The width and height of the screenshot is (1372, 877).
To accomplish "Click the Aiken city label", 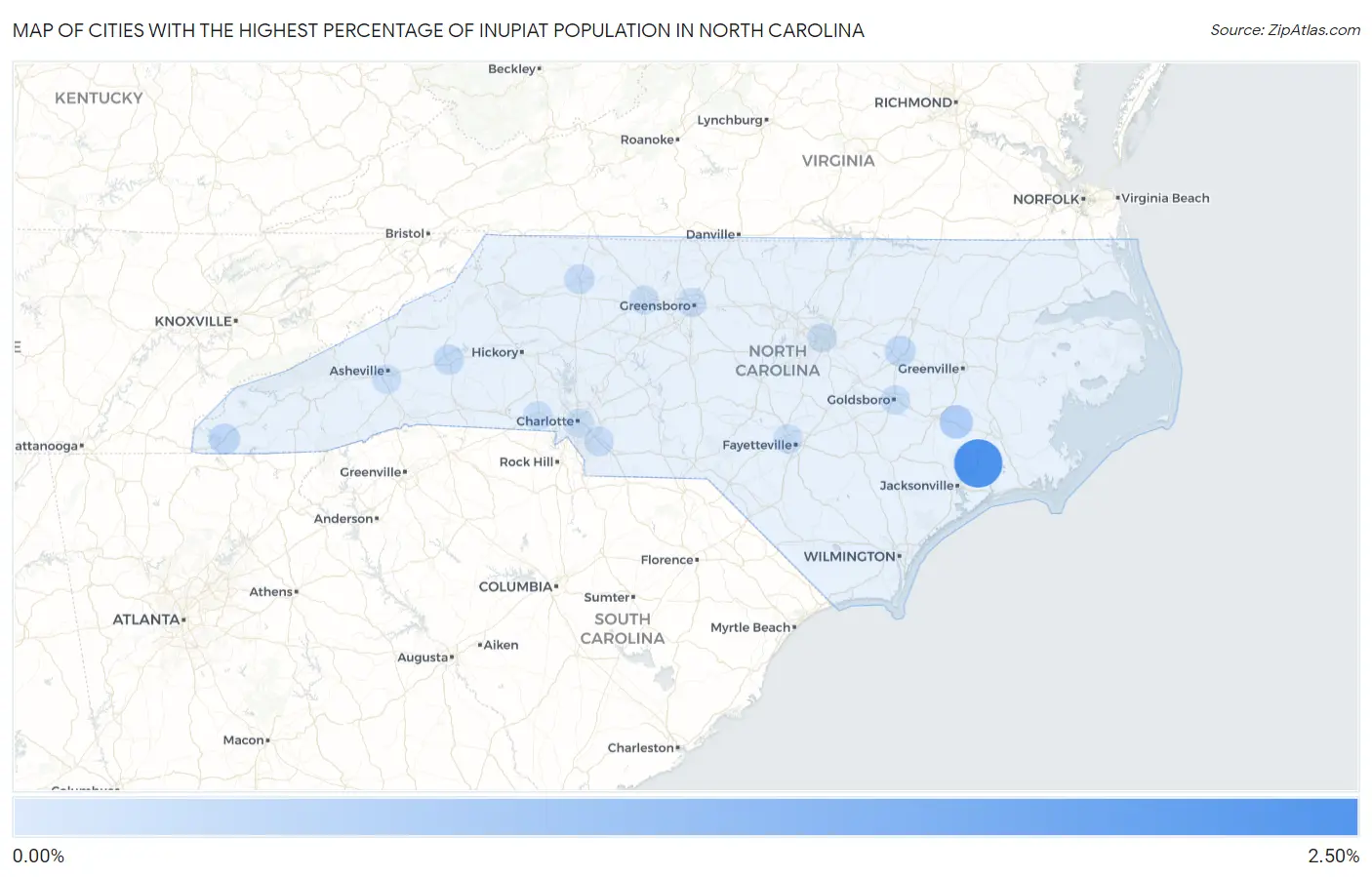I will (x=502, y=645).
